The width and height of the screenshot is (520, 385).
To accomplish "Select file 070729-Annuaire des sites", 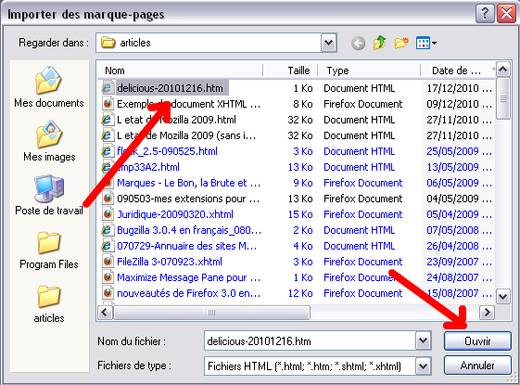I will pyautogui.click(x=187, y=246).
